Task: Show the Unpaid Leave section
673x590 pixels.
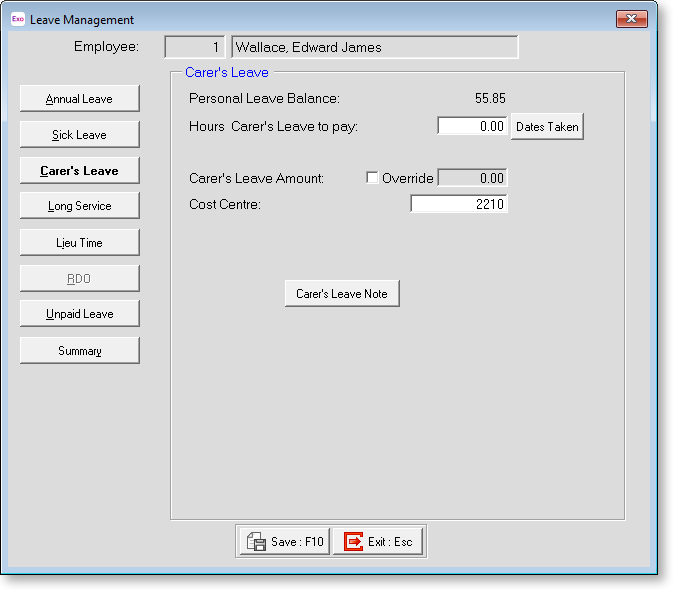Action: pos(79,314)
